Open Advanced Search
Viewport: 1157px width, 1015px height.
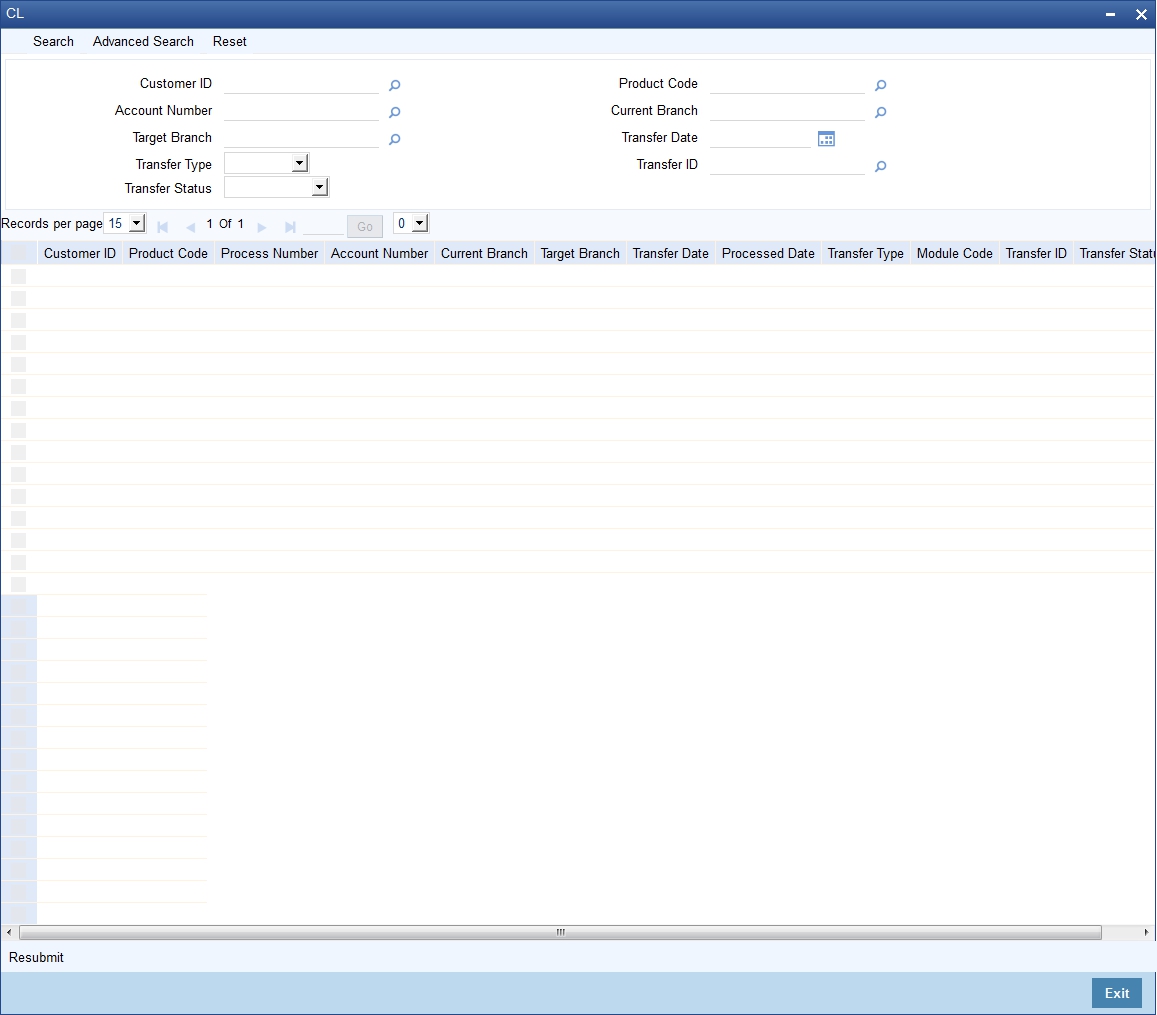coord(143,42)
